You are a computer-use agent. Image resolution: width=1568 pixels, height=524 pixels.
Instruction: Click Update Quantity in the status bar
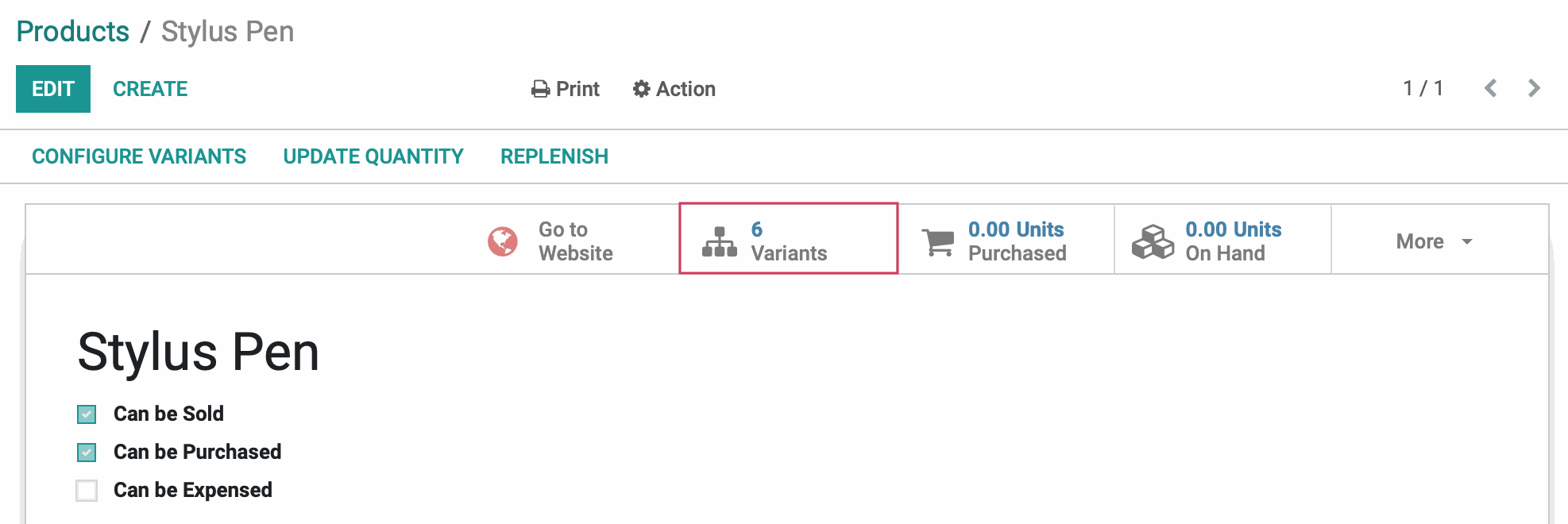373,156
